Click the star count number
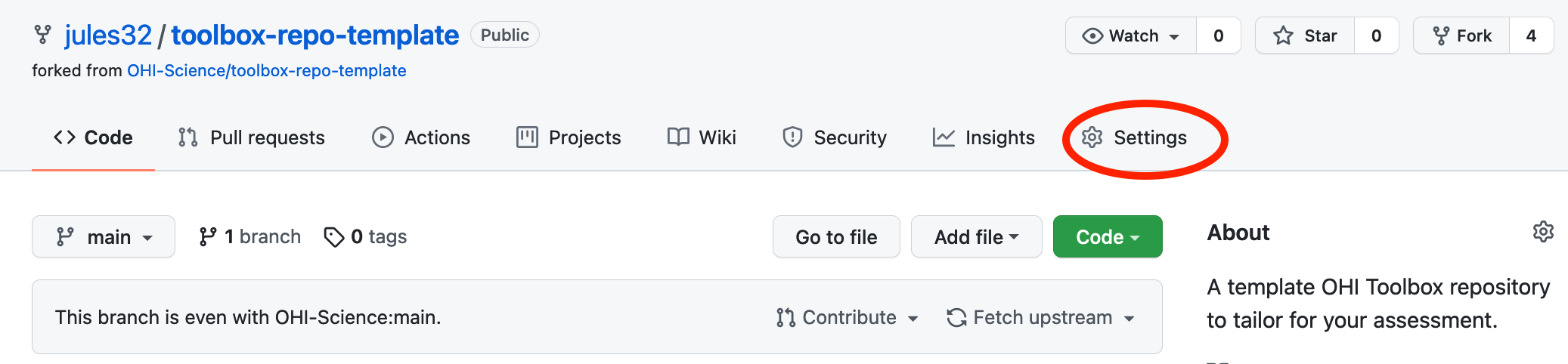 (x=1376, y=35)
